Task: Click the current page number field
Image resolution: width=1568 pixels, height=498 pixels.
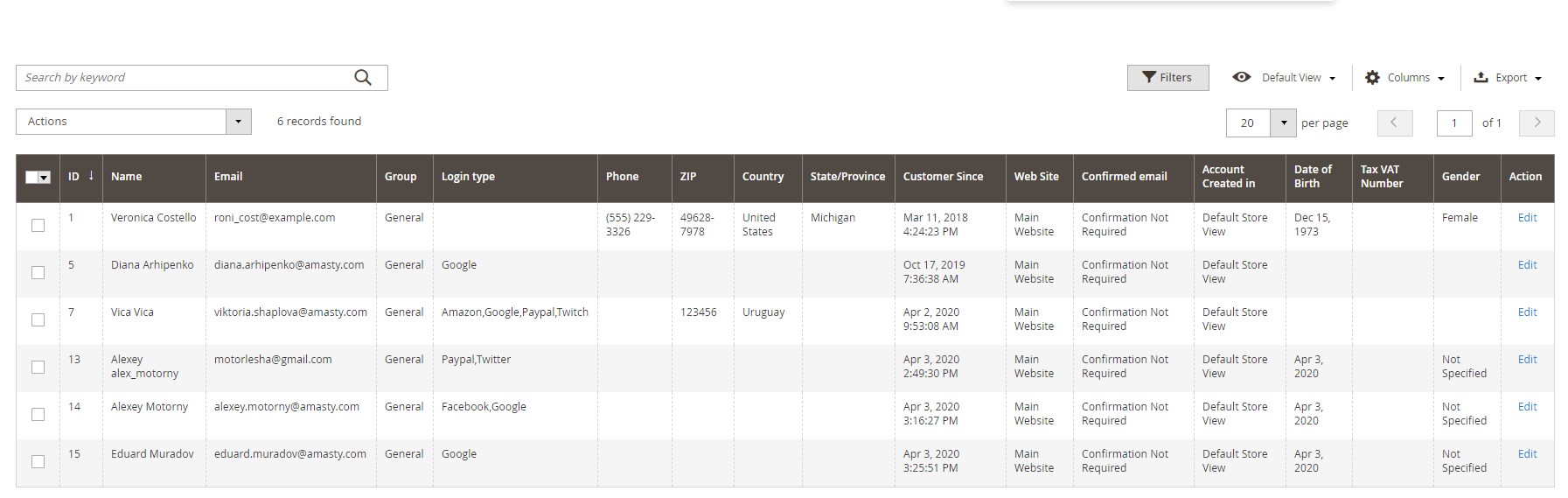Action: [1454, 123]
